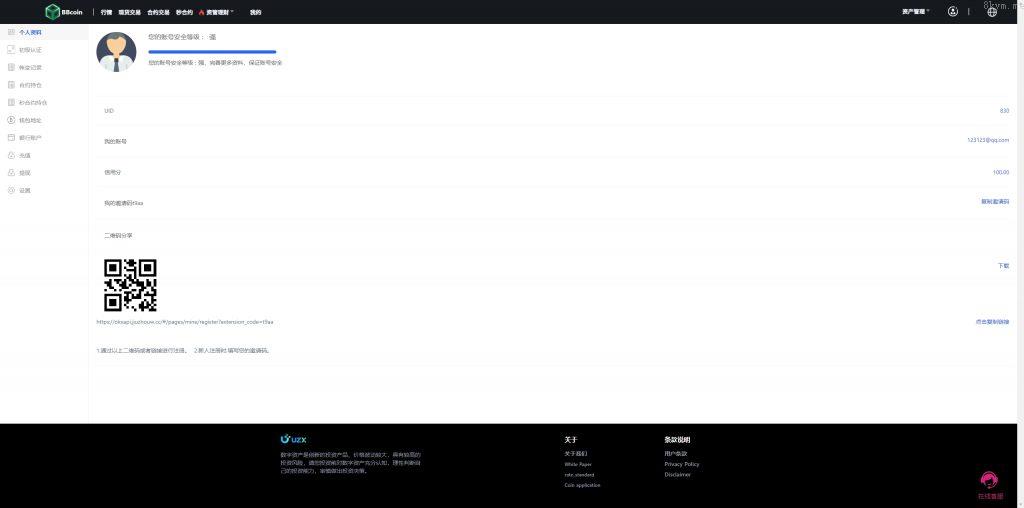Click the 个人资料 sidebar icon
This screenshot has height=508, width=1024.
coord(11,32)
